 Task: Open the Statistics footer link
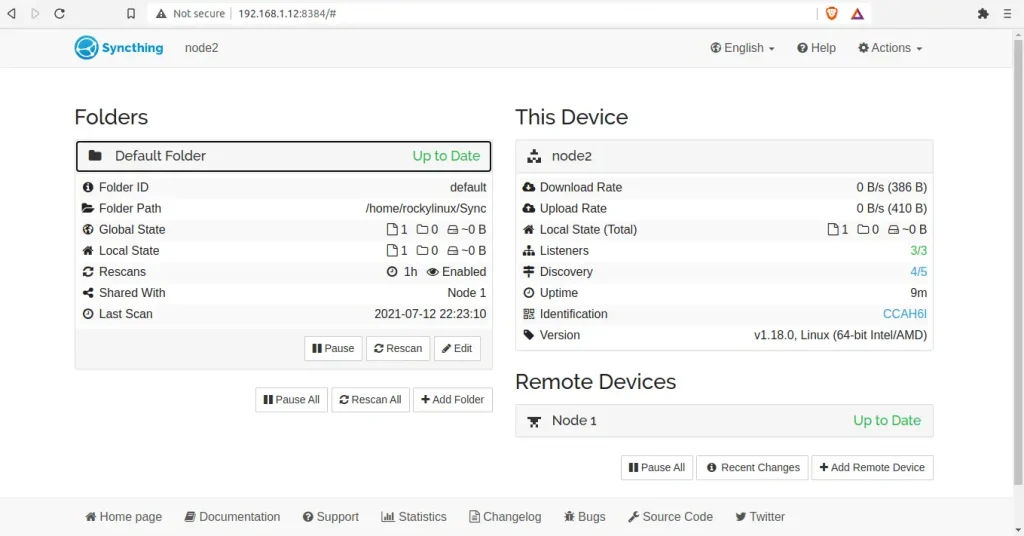coord(414,516)
